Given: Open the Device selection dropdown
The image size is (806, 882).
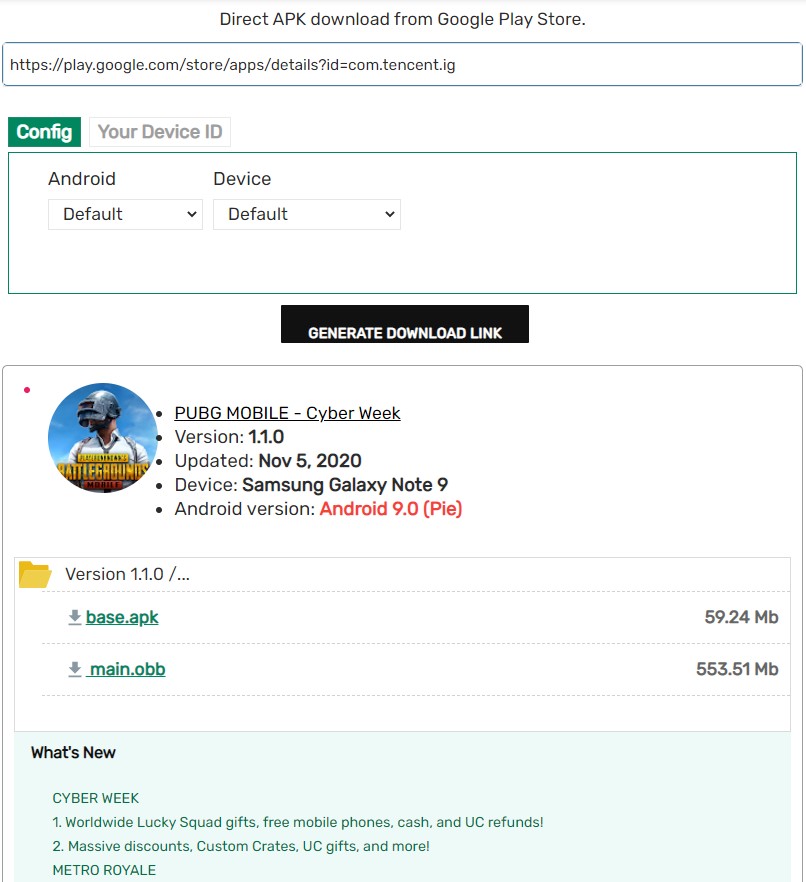Looking at the screenshot, I should 307,214.
